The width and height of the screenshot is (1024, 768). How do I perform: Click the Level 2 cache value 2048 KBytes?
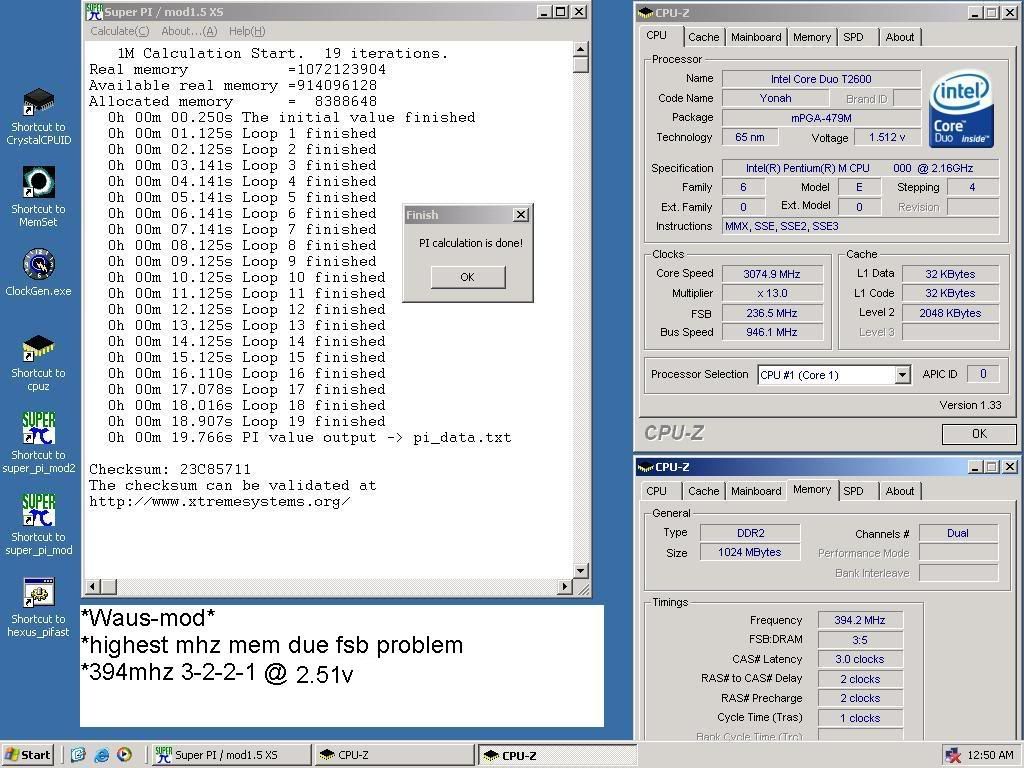[x=950, y=313]
